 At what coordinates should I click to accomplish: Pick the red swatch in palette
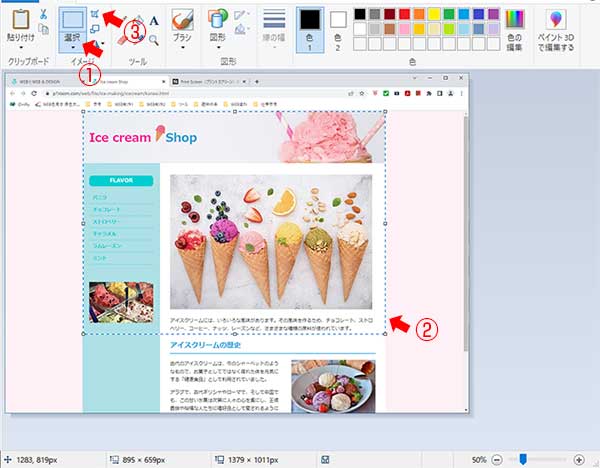pyautogui.click(x=403, y=14)
